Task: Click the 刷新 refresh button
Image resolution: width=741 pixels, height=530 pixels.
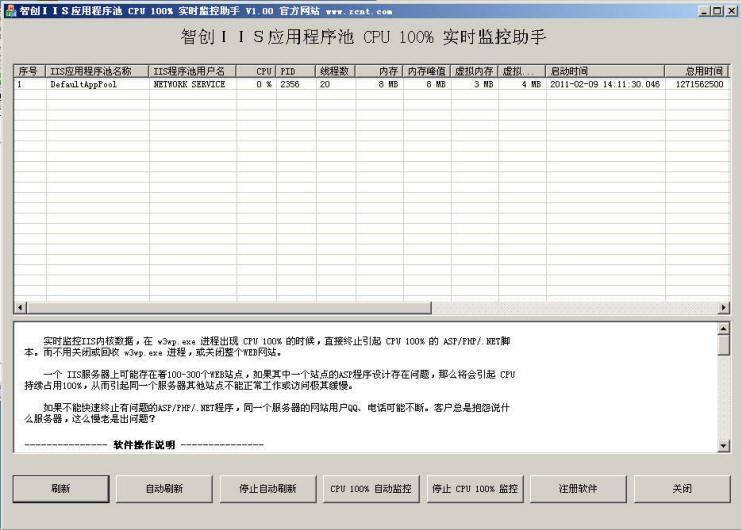Action: 61,488
